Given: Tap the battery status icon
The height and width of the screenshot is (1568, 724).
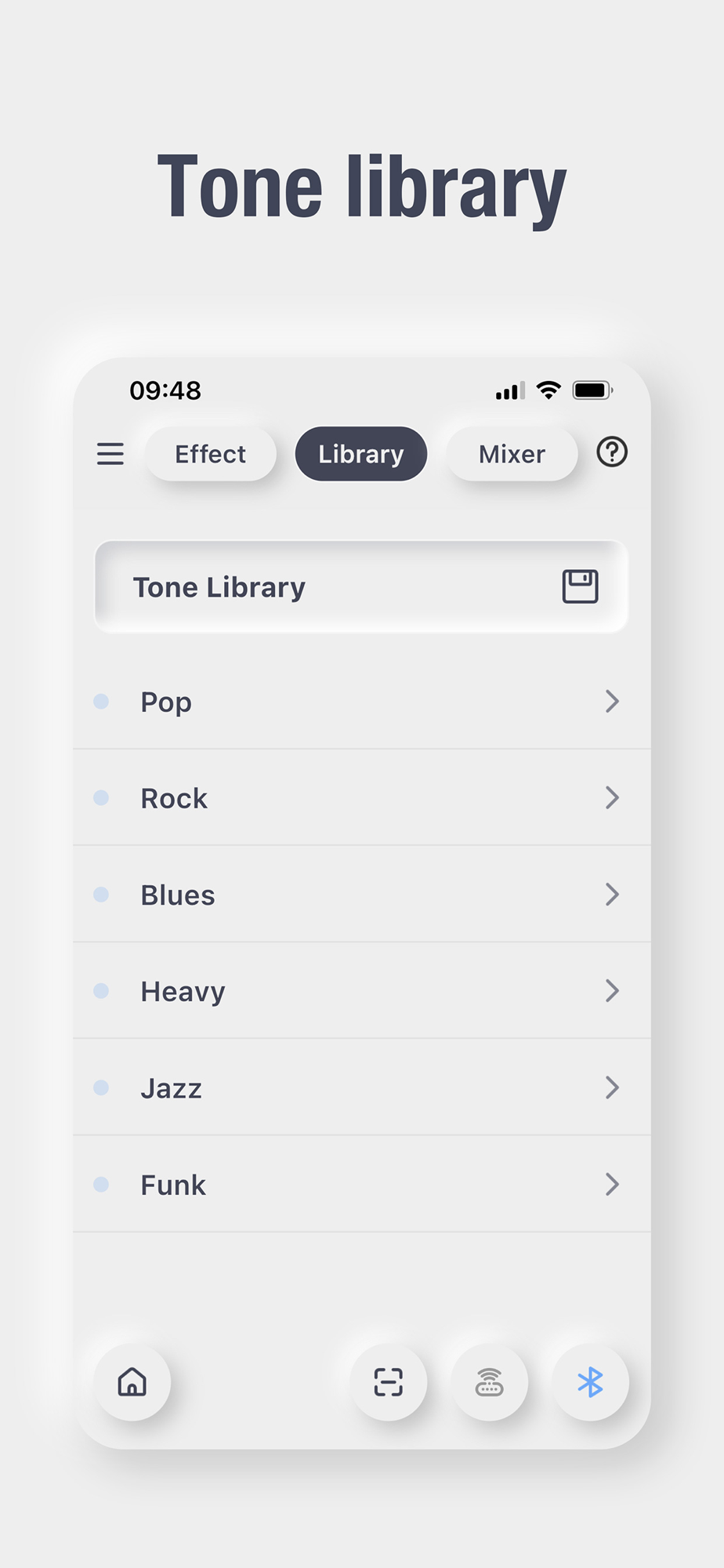Looking at the screenshot, I should pos(592,390).
